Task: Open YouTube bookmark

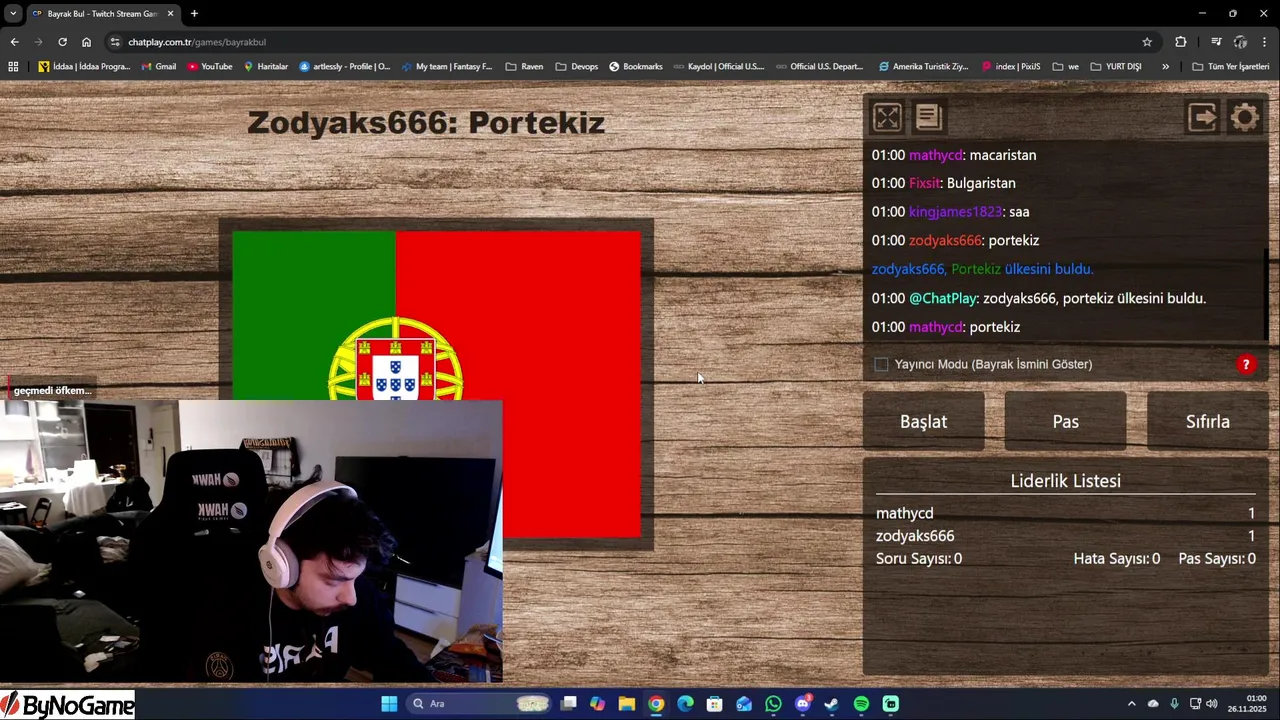Action: point(210,67)
